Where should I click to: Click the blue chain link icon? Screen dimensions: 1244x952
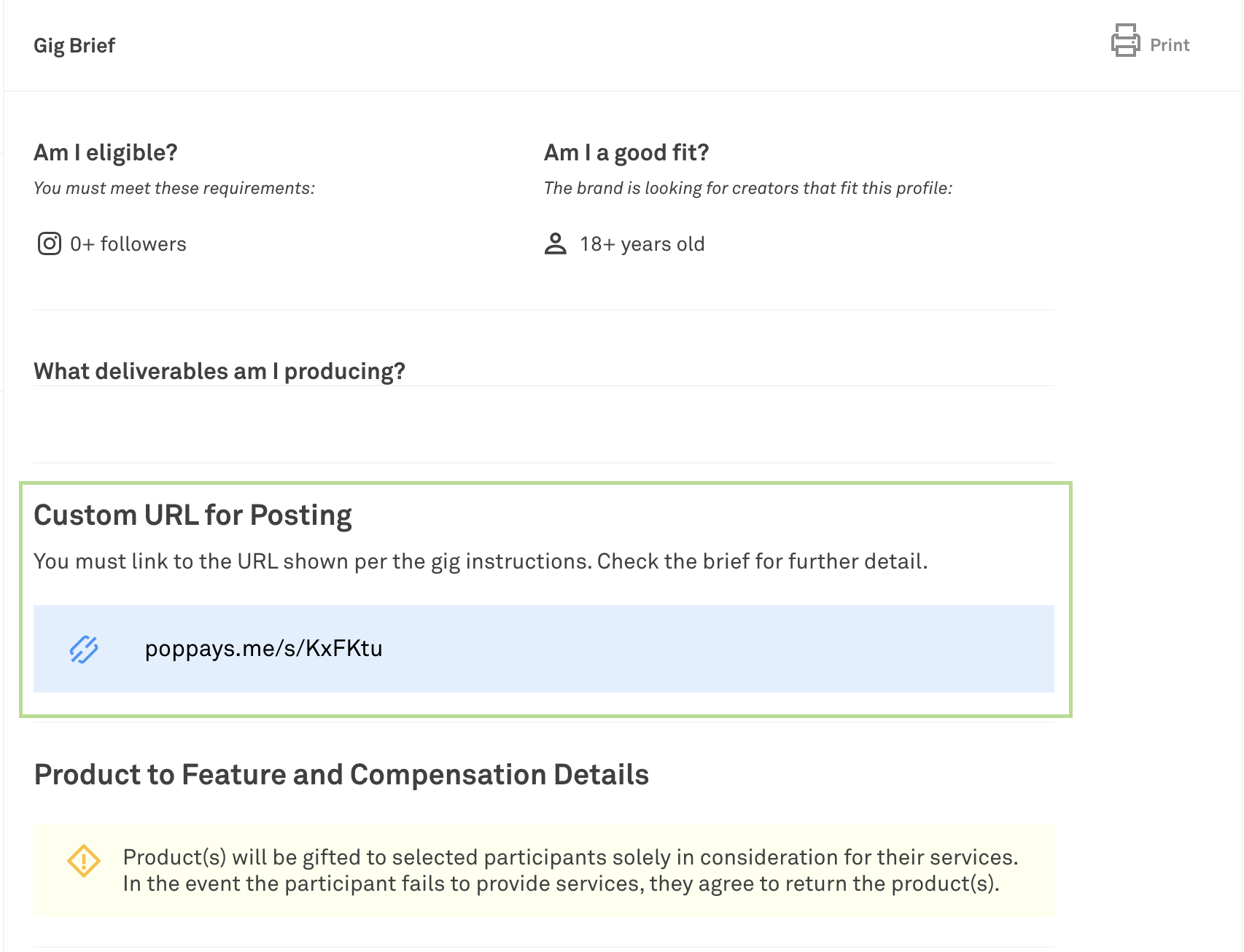[x=84, y=649]
